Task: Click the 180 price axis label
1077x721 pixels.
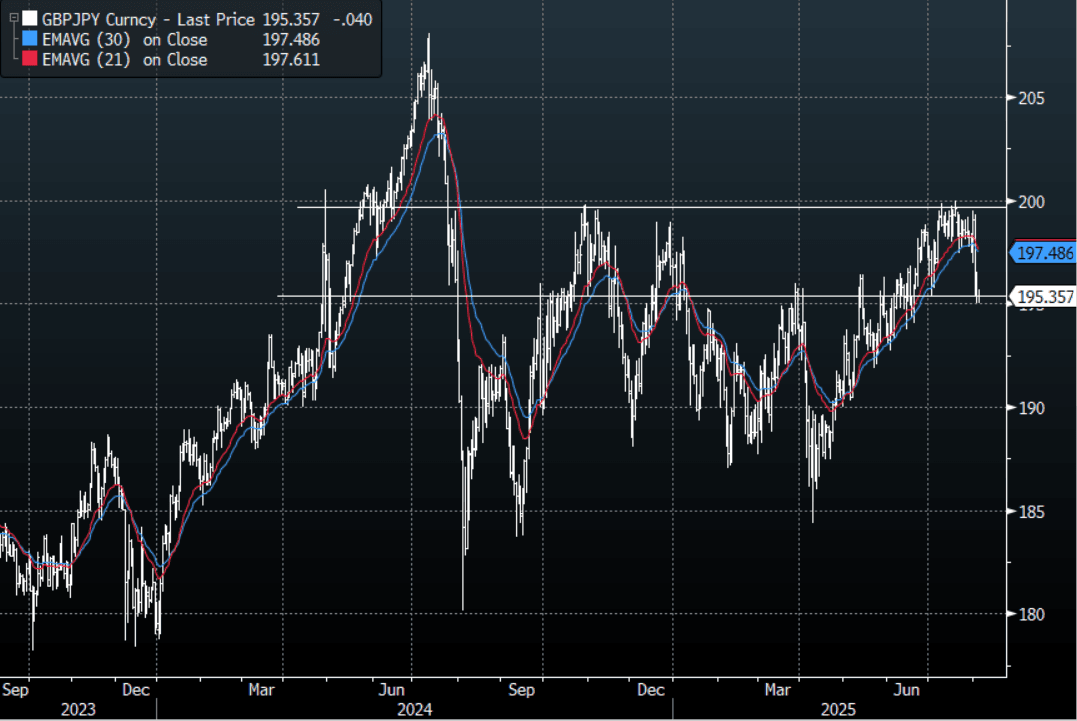Action: (x=1031, y=614)
